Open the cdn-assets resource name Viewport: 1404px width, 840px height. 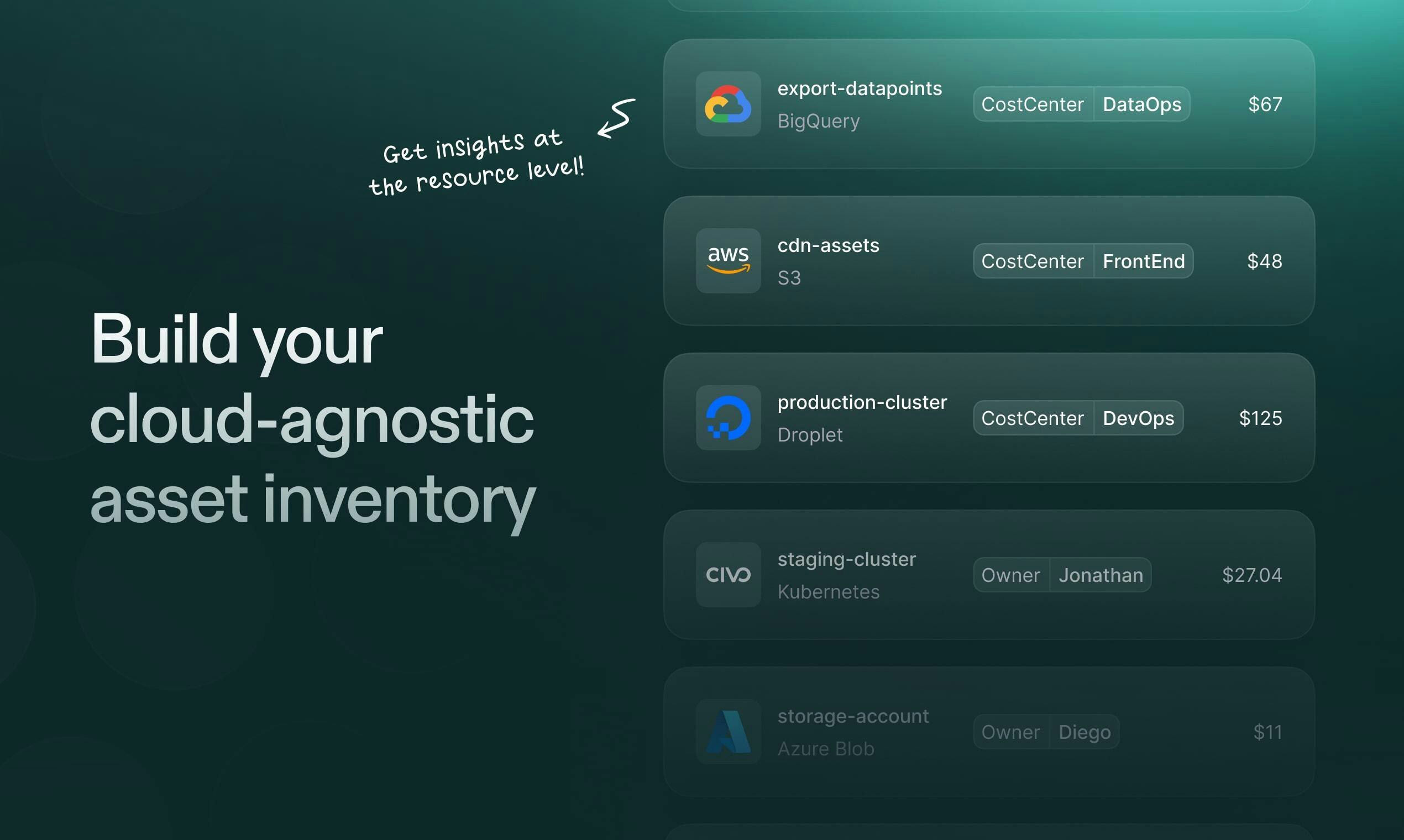tap(828, 245)
